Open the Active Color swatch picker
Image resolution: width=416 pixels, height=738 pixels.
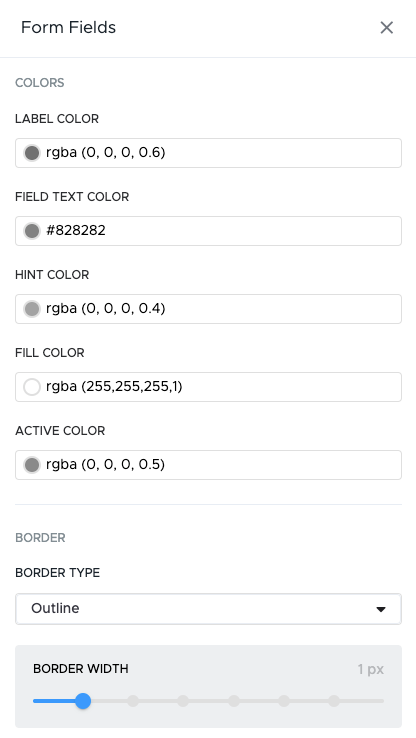pos(32,465)
